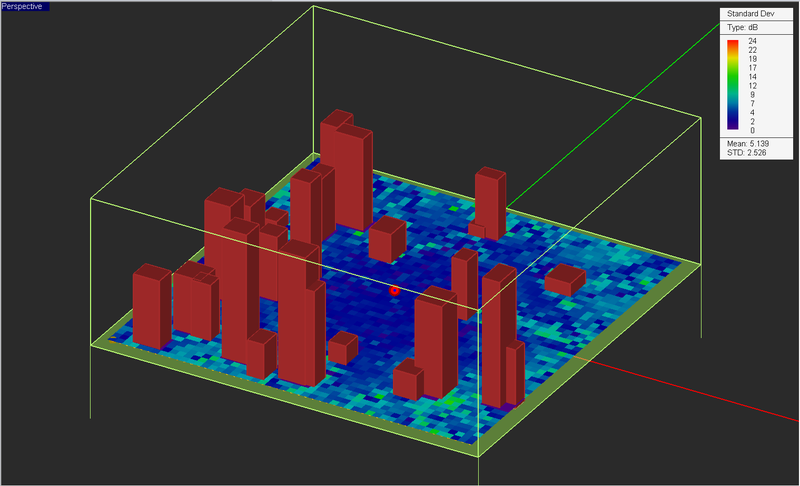Click the red top of the color scale
The height and width of the screenshot is (486, 800).
734,44
